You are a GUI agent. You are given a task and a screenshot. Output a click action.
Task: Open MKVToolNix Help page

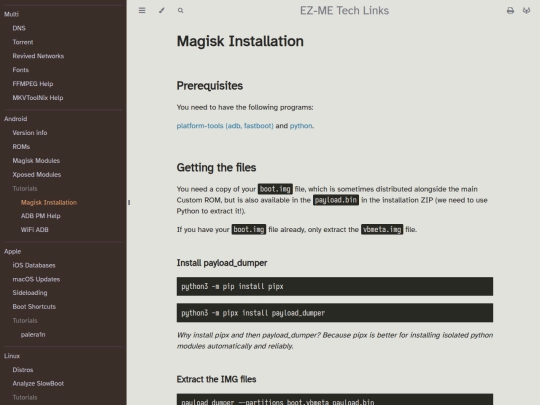(x=38, y=98)
